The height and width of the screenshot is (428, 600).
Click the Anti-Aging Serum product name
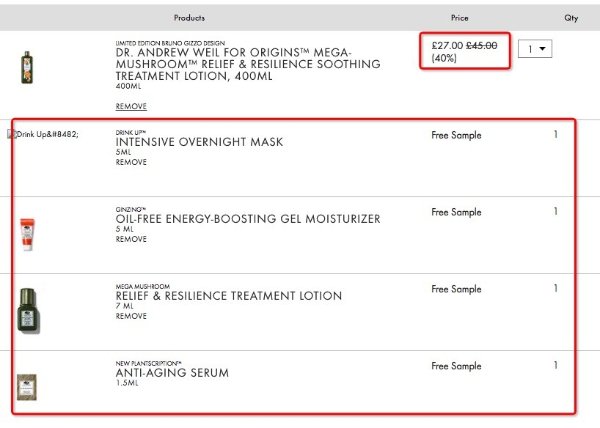tap(172, 373)
